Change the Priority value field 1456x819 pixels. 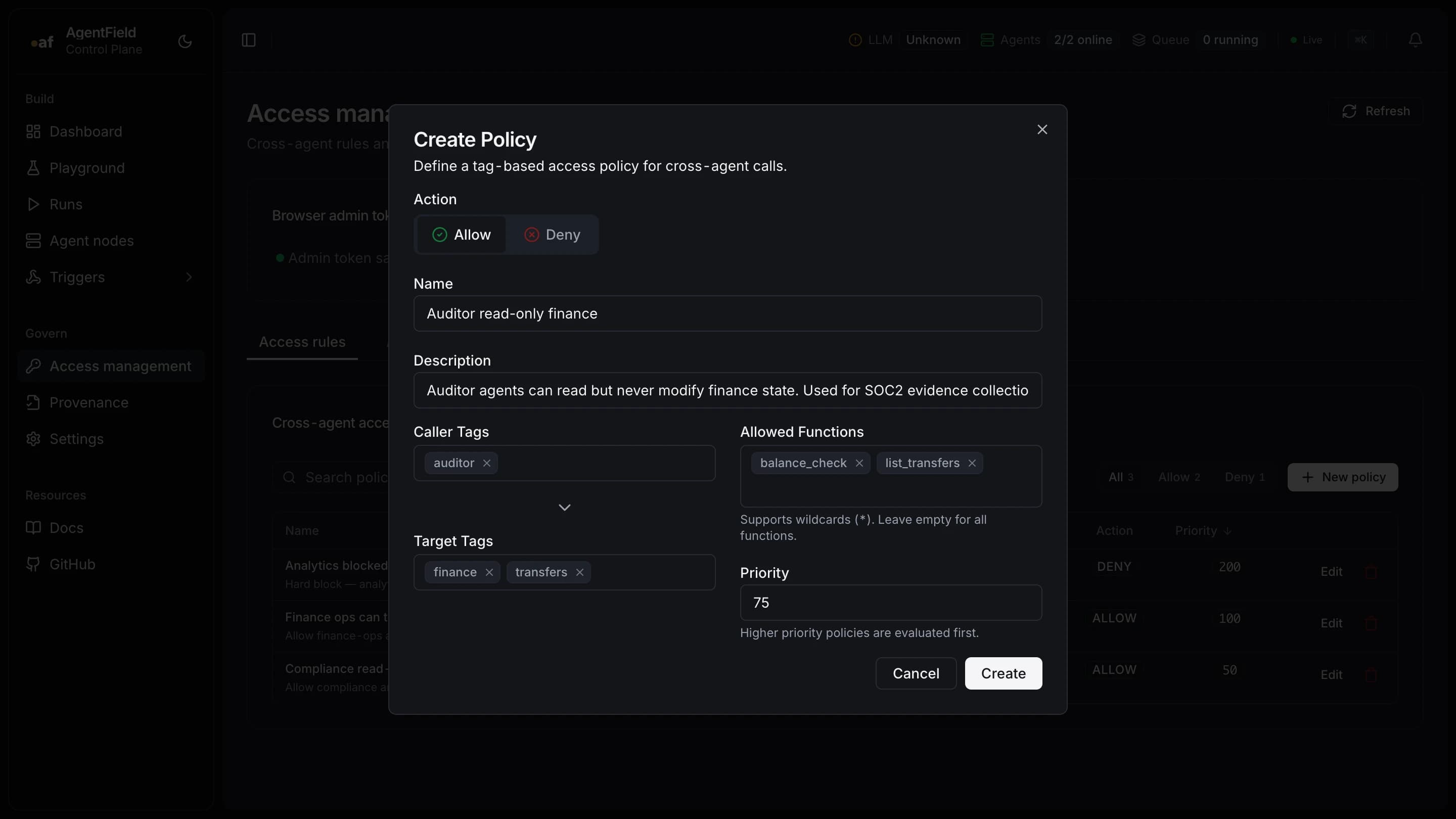[890, 603]
